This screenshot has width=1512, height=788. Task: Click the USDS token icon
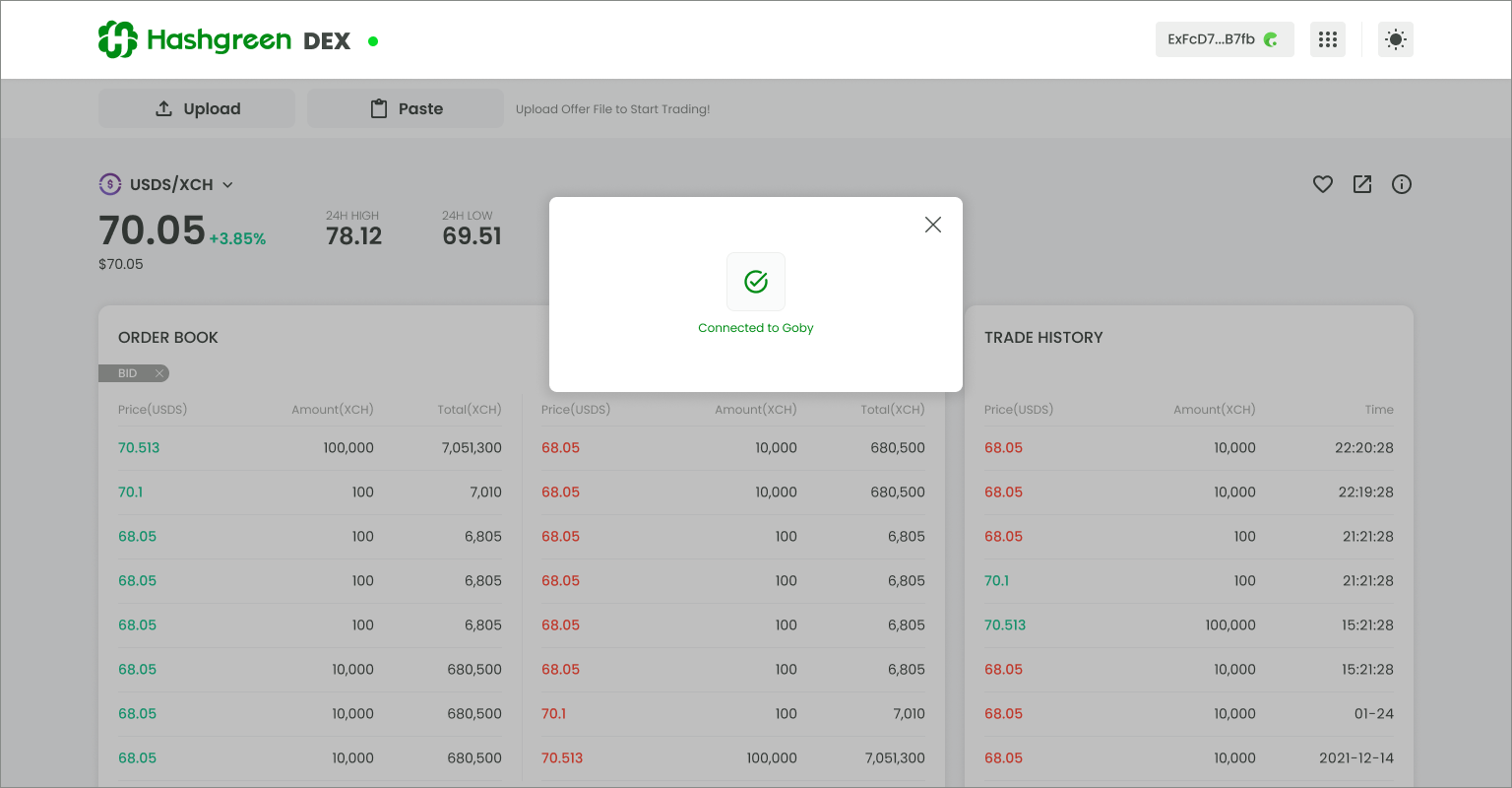pos(110,184)
